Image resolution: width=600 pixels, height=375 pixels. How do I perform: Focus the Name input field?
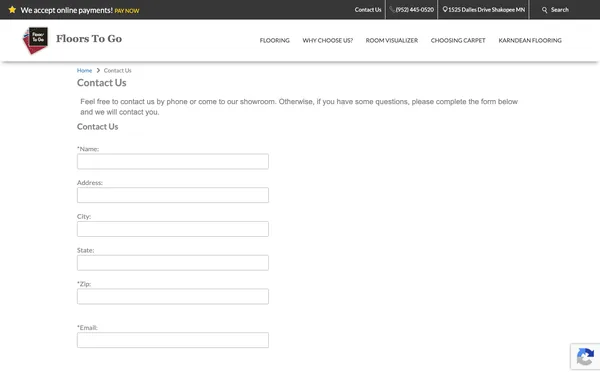(173, 161)
